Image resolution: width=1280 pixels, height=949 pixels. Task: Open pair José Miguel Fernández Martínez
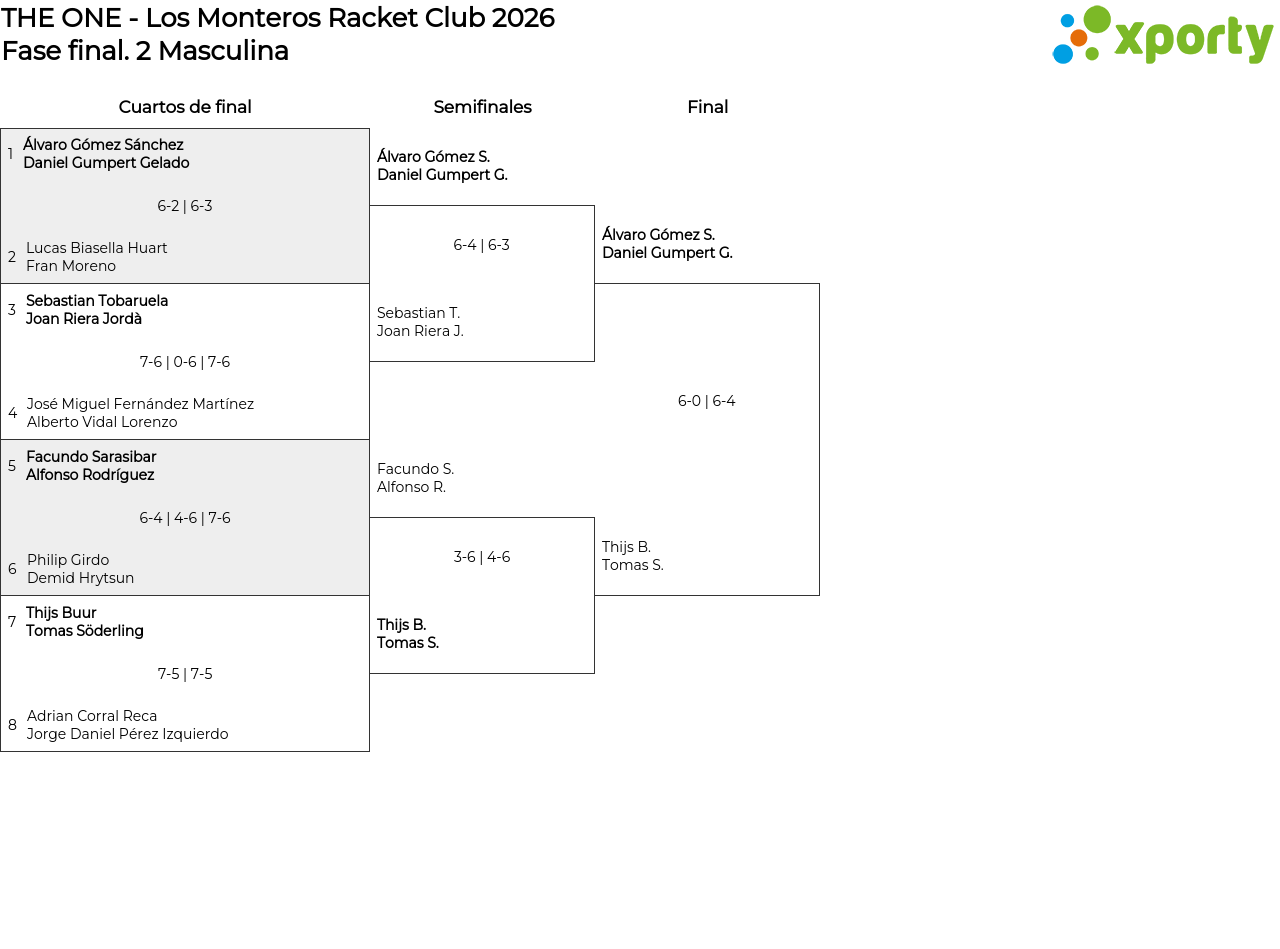click(140, 413)
